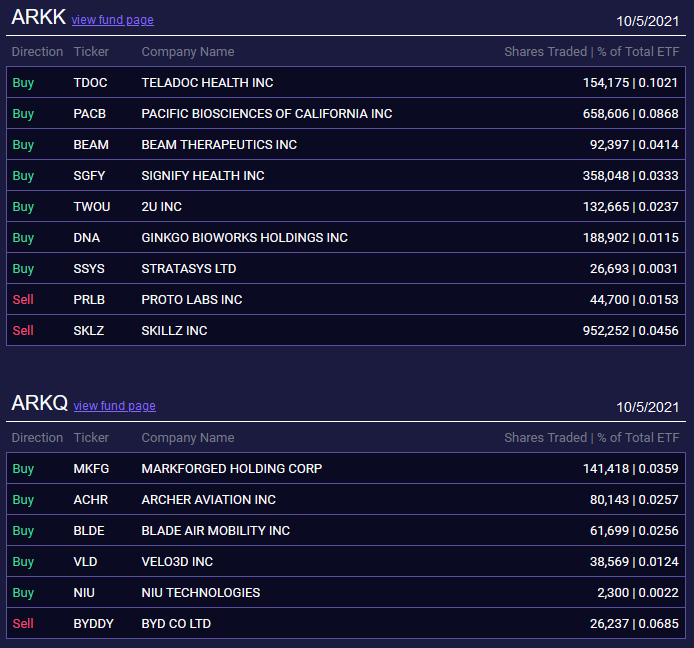Select GINKGO BIOWORKS HOLDINGS INC
694x648 pixels.
244,238
